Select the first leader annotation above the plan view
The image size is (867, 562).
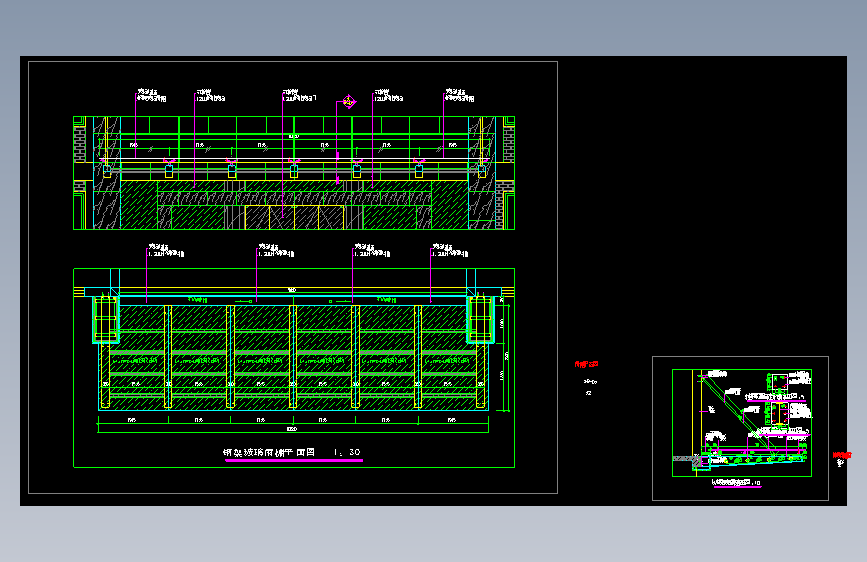tap(166, 251)
